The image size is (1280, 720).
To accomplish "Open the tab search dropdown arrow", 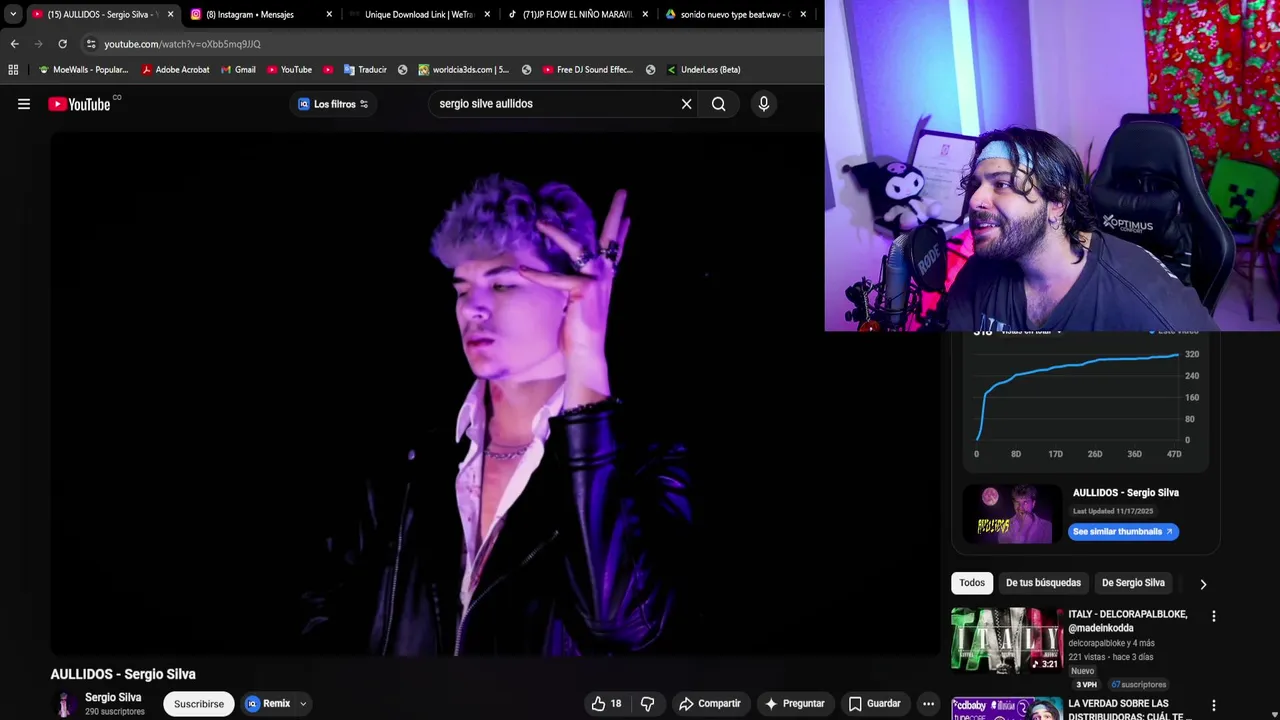I will [x=13, y=14].
